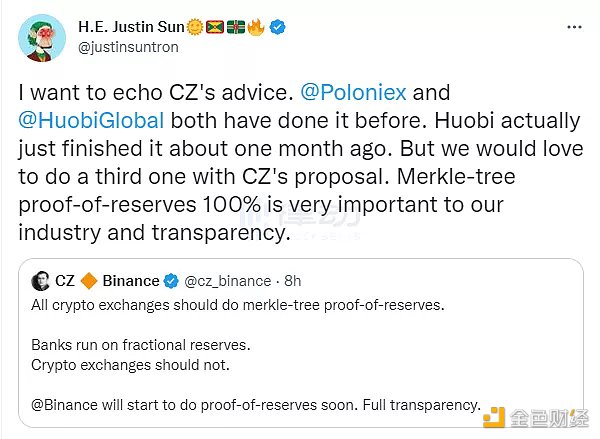Click the orange diamond icon beside CZ
This screenshot has width=600, height=439.
tap(87, 281)
